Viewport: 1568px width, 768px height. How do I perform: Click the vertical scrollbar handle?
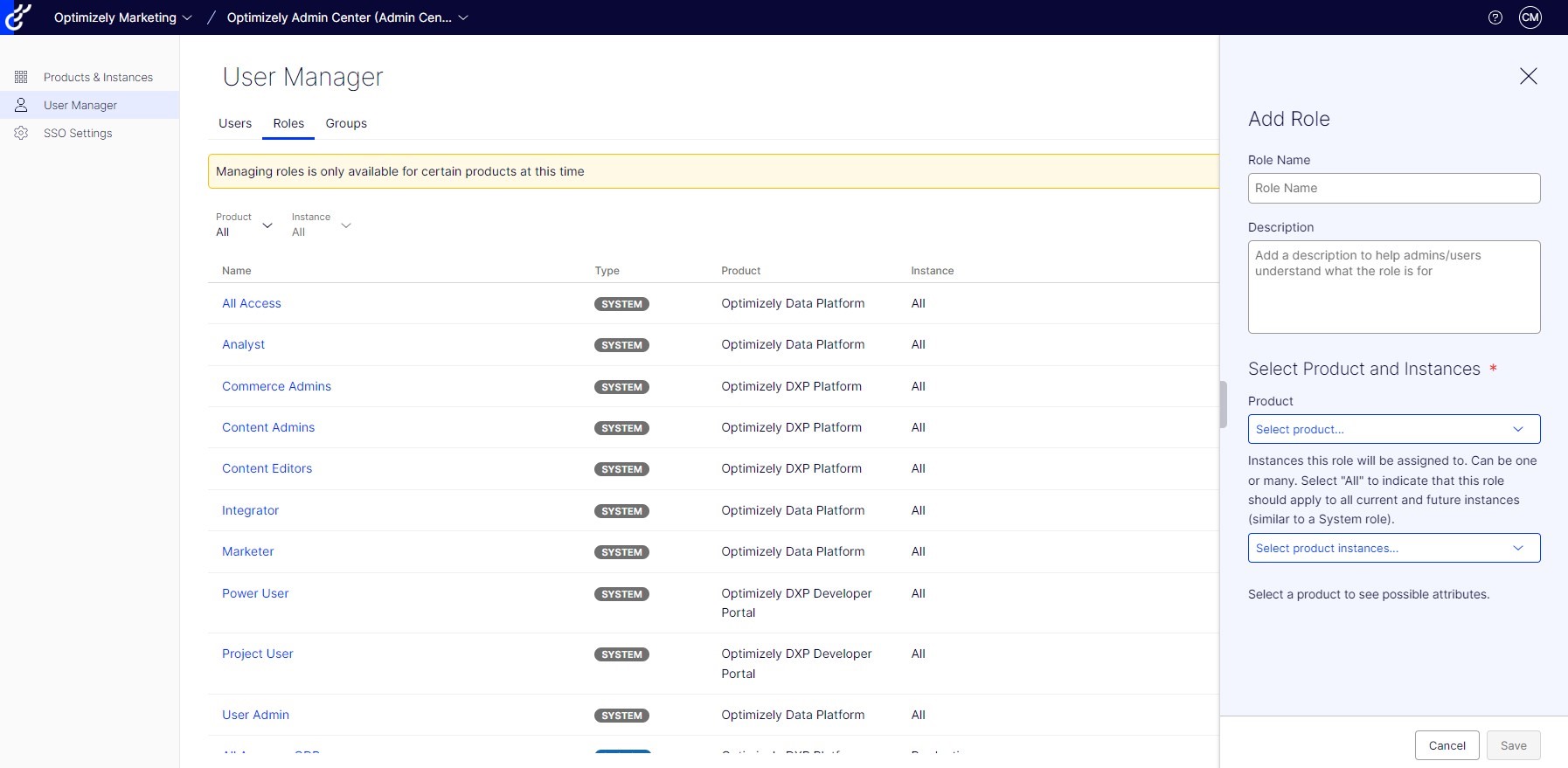1223,405
